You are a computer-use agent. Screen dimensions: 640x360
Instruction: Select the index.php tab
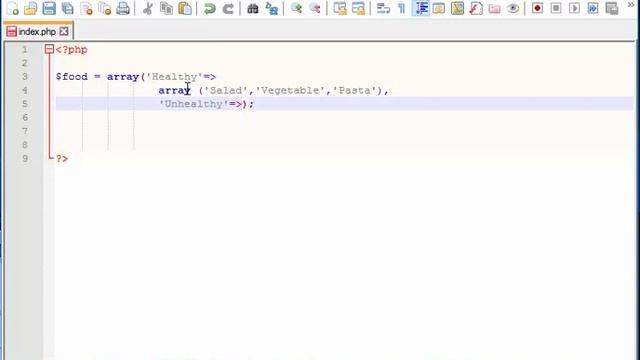(37, 31)
